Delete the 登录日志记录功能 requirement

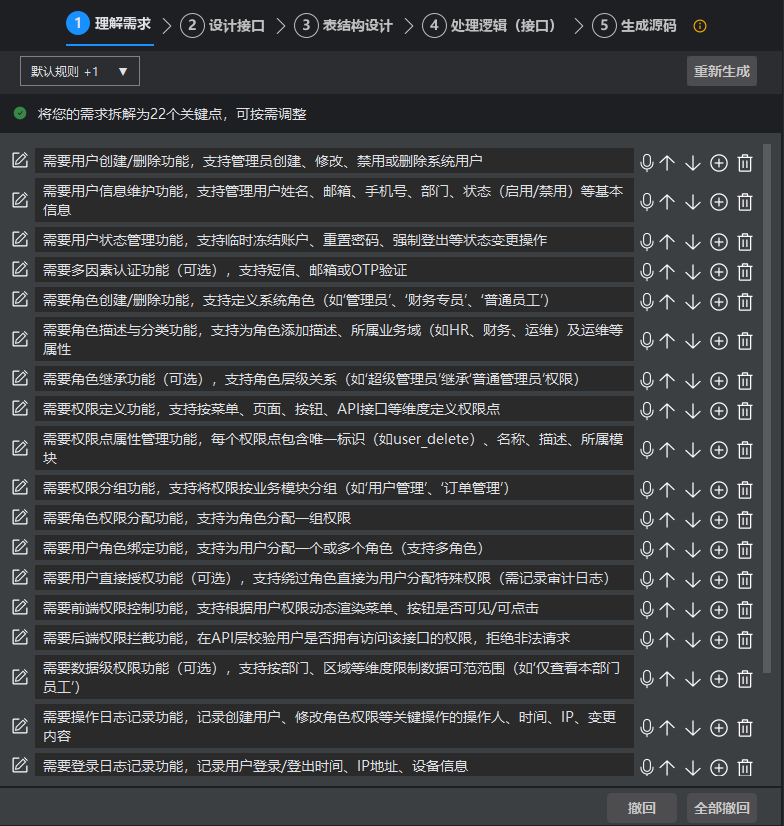click(x=745, y=768)
